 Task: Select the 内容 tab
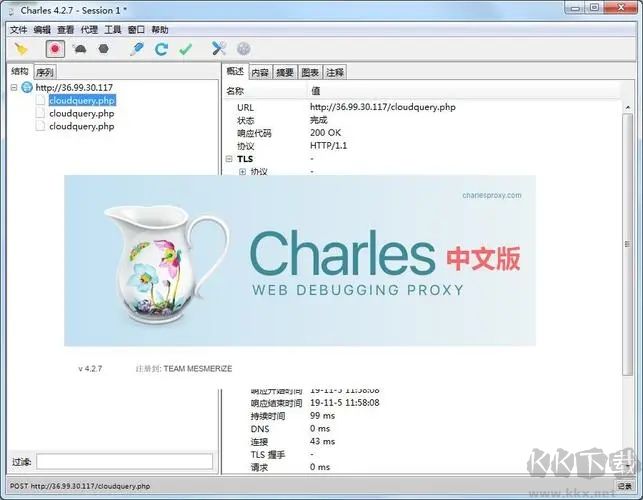260,72
